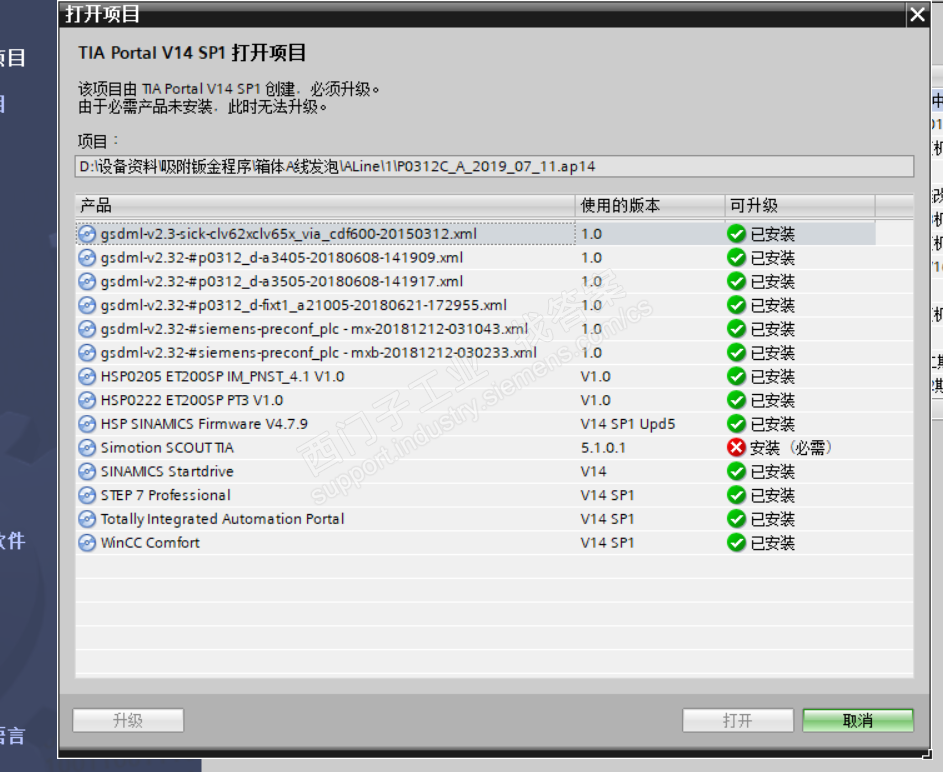Click product icon beside gsdml p0312_d-a3505 row

[87, 281]
